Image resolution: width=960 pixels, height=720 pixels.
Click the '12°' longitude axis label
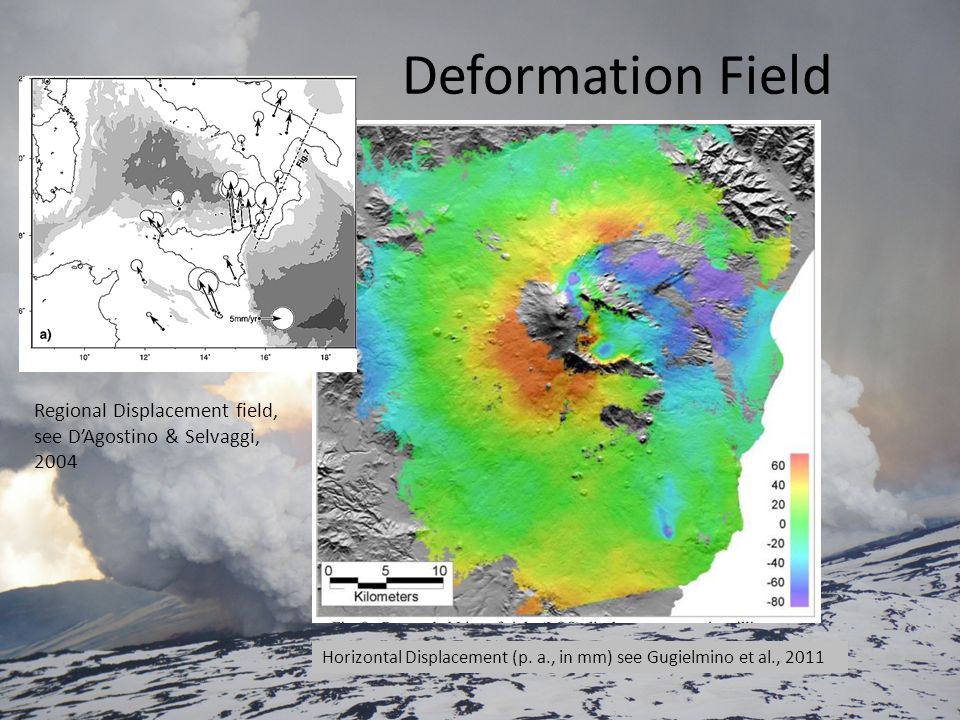(144, 357)
